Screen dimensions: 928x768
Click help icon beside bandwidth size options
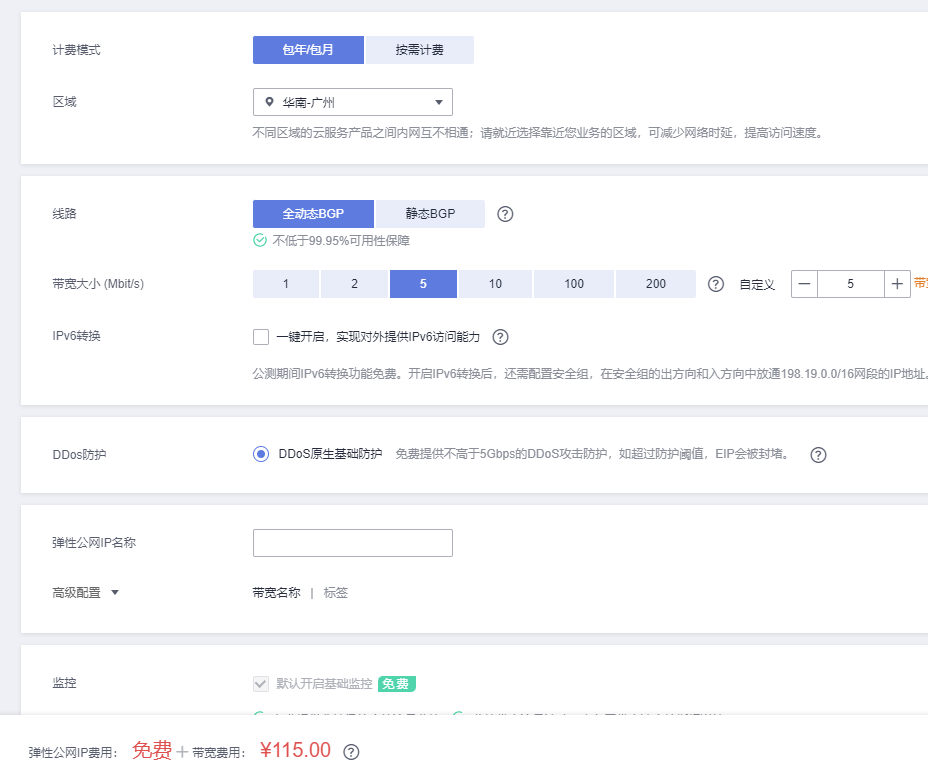pos(716,284)
